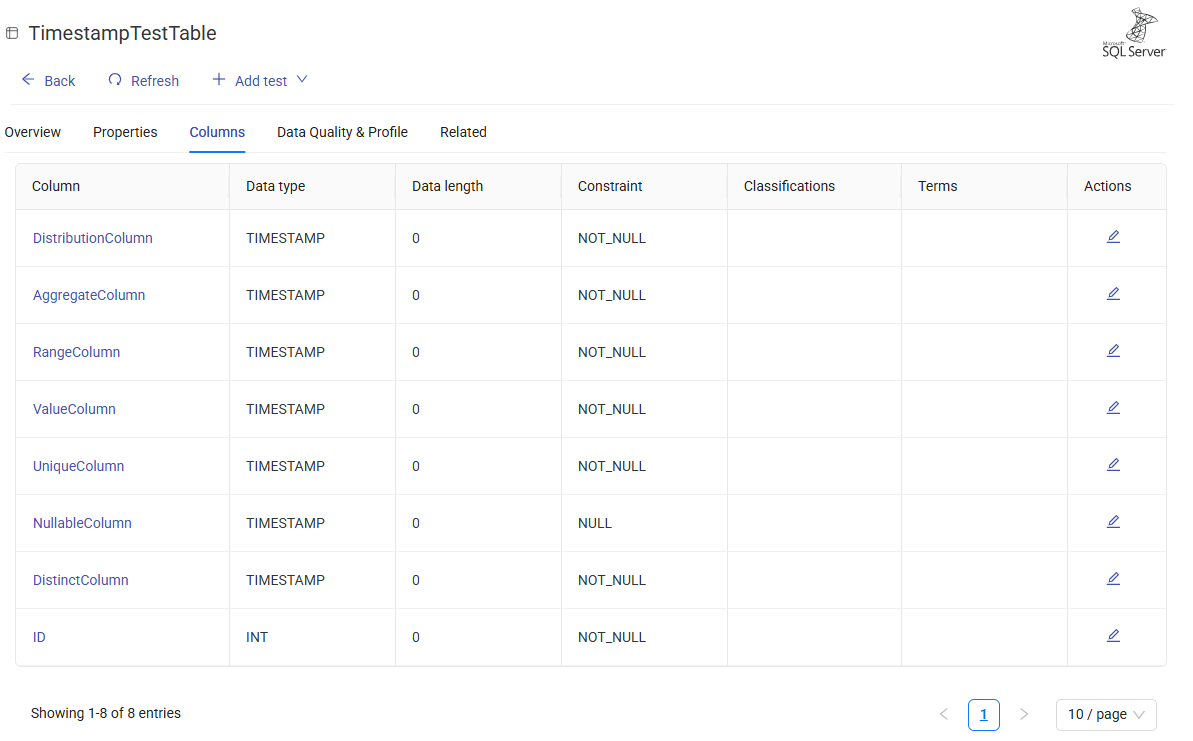Click edit pencil icon for UniqueColumn row
1193x741 pixels.
[x=1113, y=465]
